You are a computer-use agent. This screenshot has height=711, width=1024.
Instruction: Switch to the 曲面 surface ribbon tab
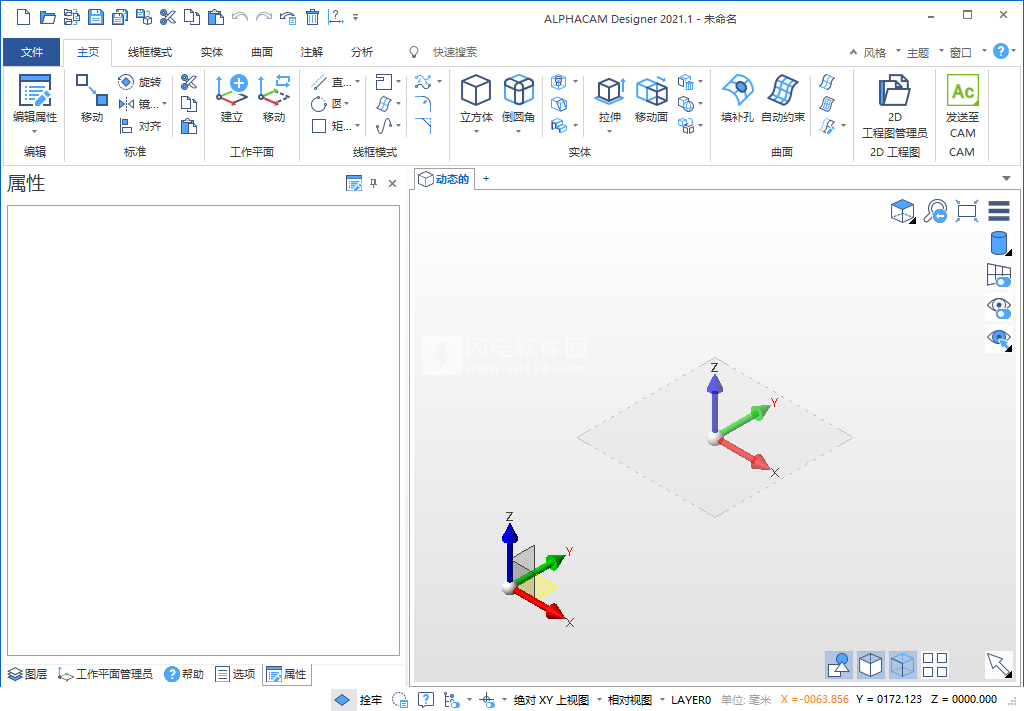pyautogui.click(x=262, y=52)
